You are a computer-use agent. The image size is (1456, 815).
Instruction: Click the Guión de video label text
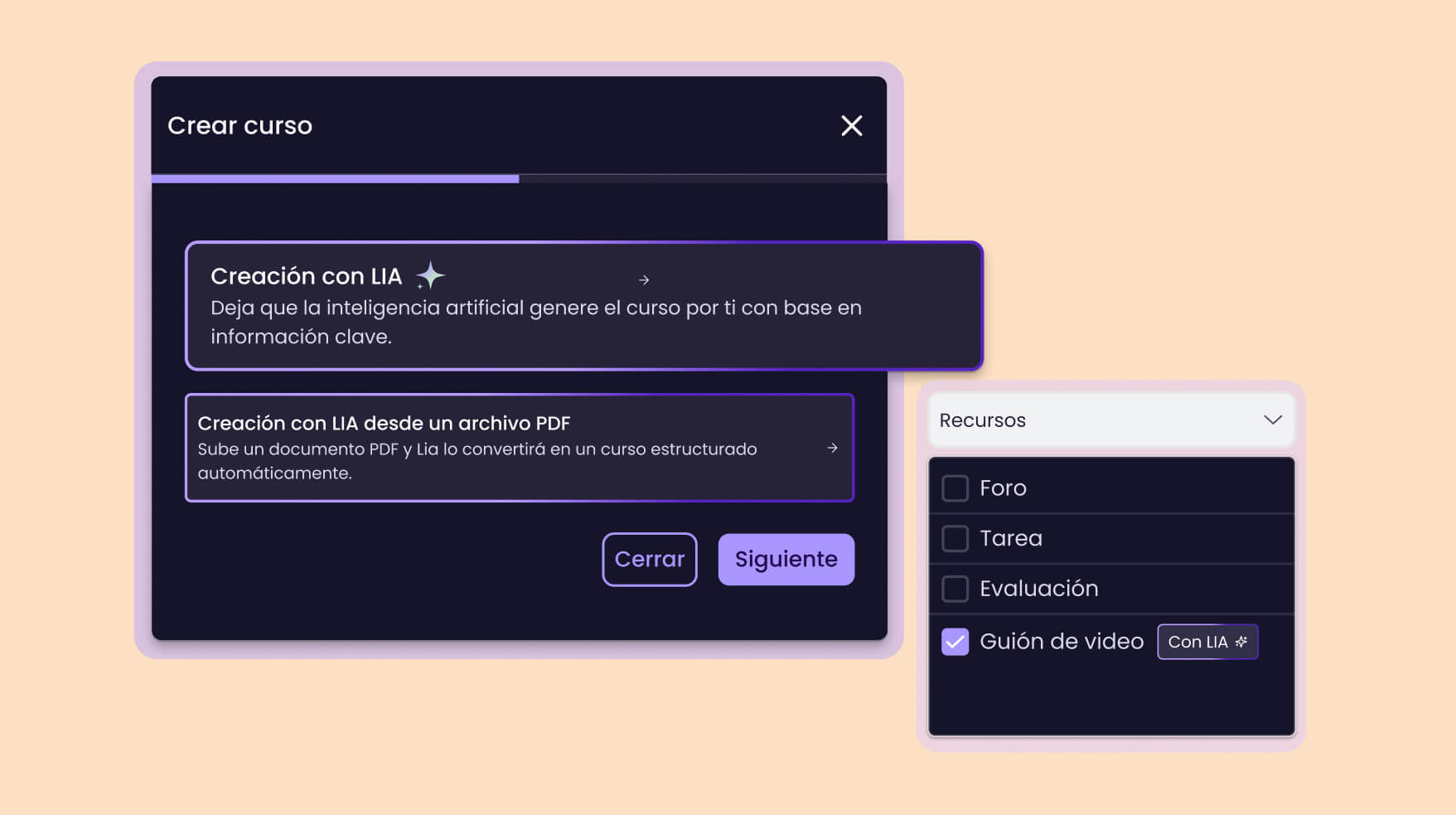point(1062,642)
